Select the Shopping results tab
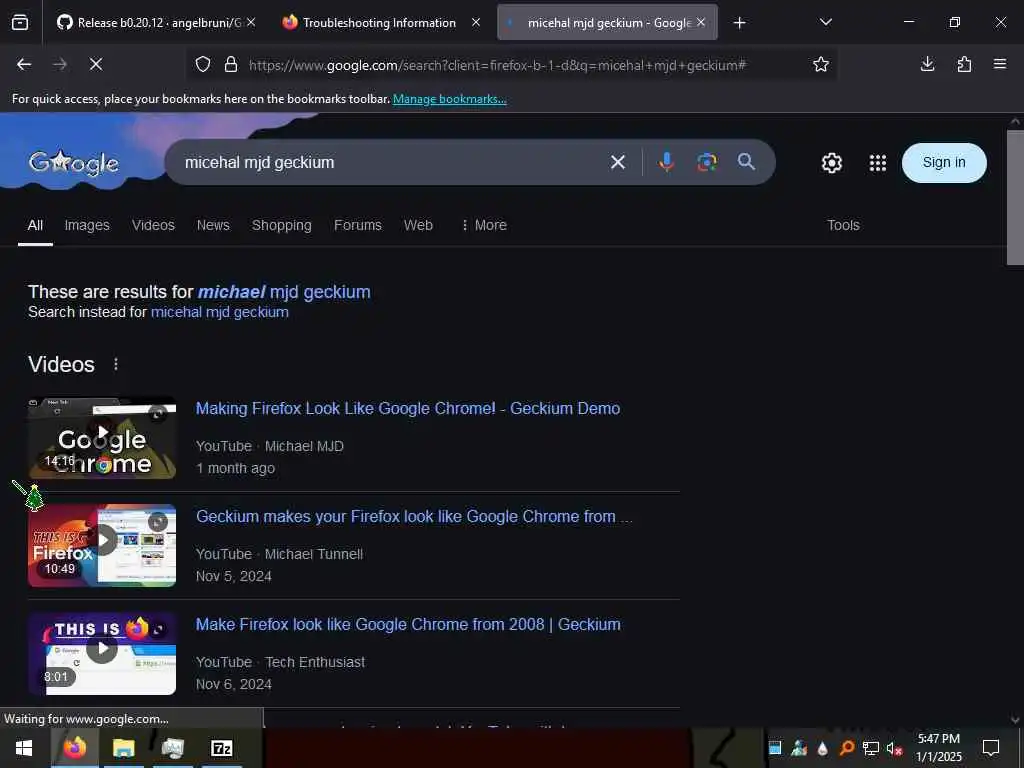This screenshot has width=1024, height=768. pyautogui.click(x=281, y=225)
